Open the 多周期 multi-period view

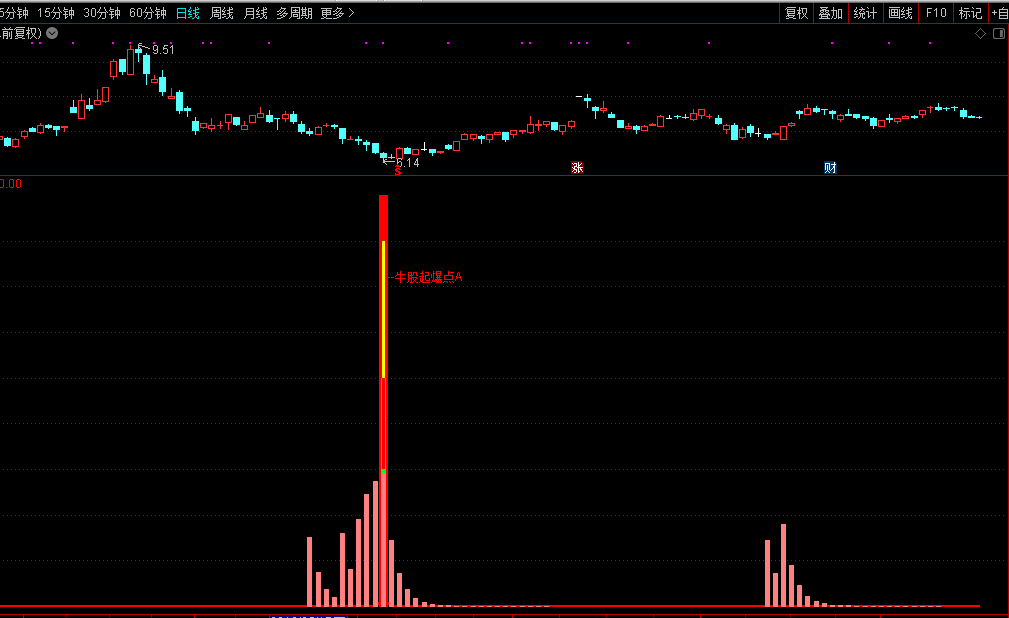click(x=294, y=13)
